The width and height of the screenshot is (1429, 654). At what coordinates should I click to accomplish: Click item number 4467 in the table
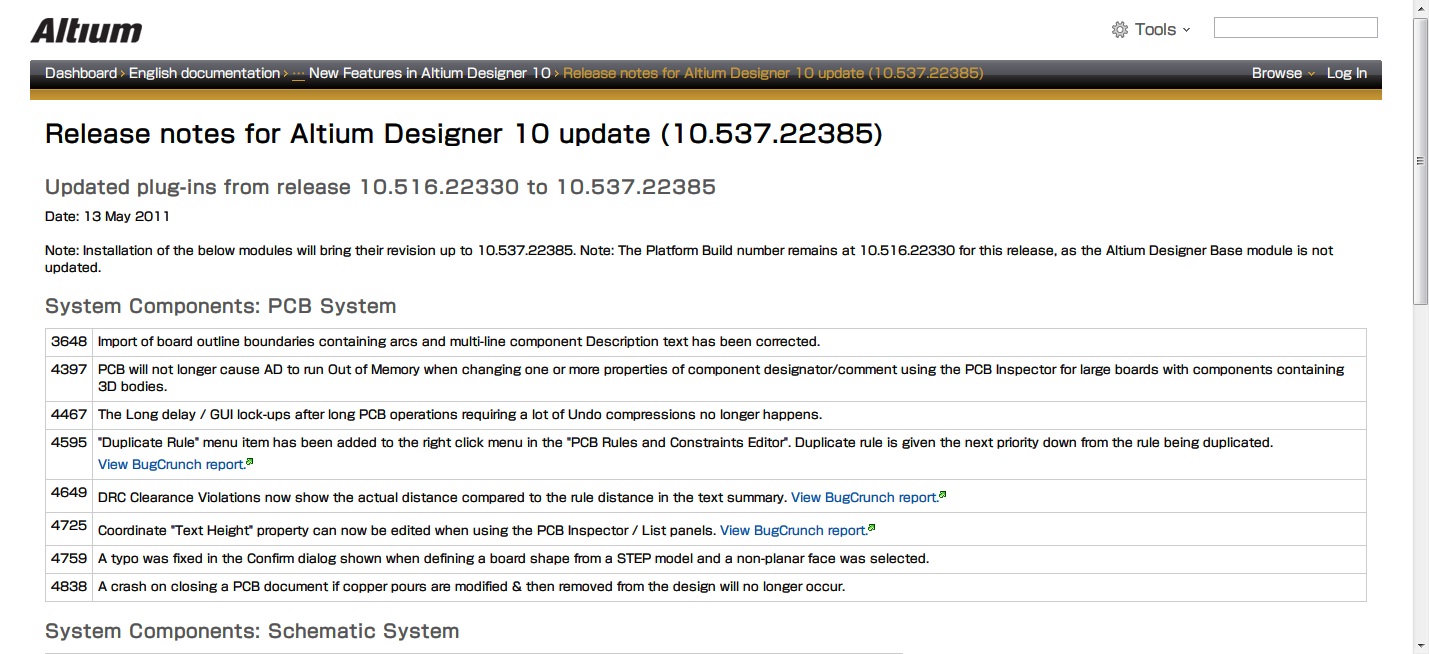pyautogui.click(x=69, y=414)
